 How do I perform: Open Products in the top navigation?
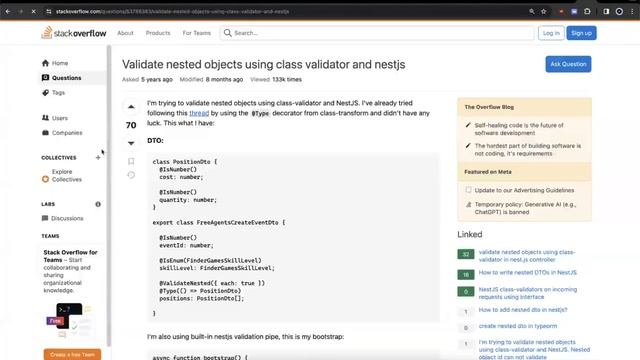point(158,33)
